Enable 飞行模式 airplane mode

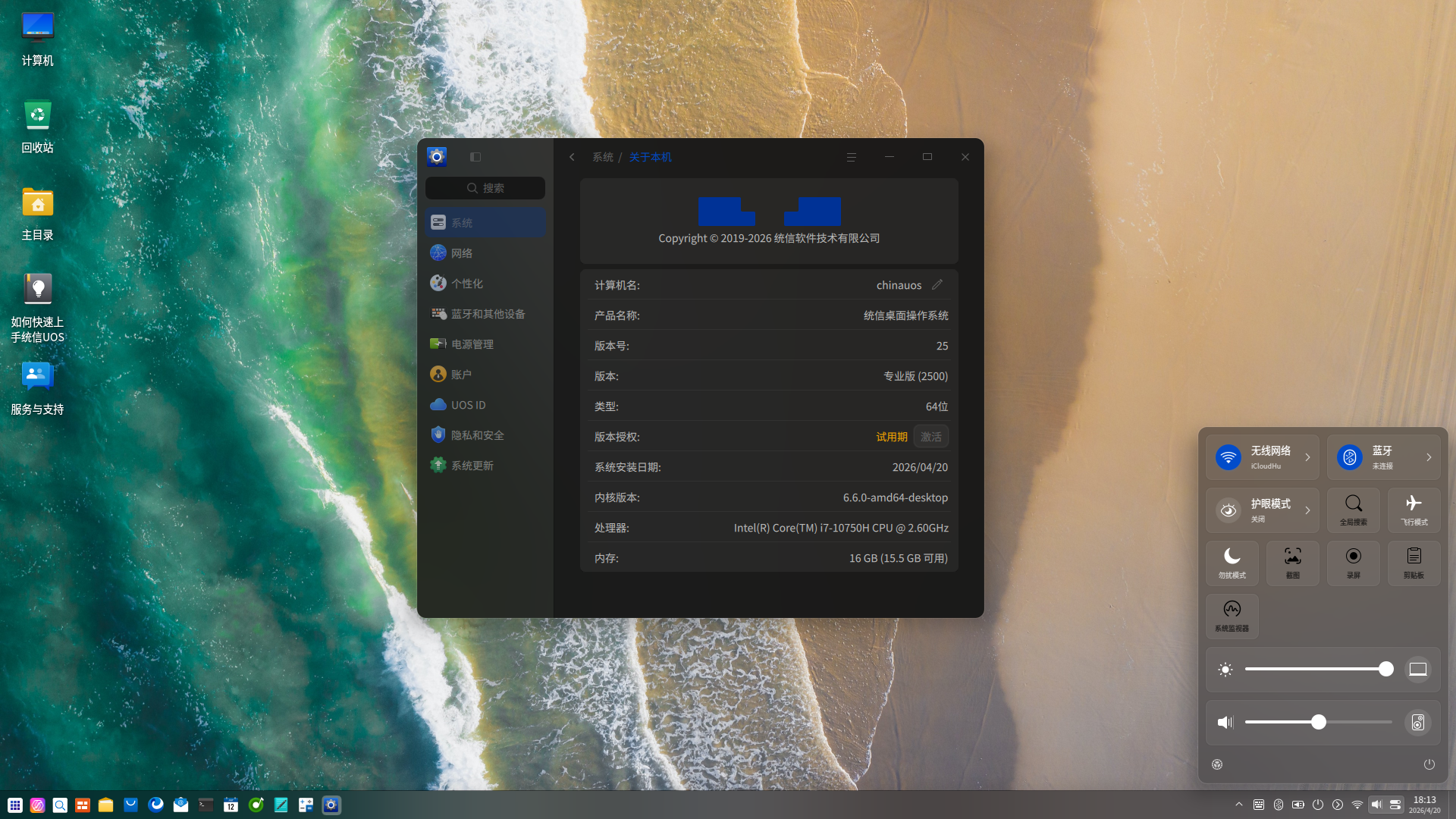1414,510
